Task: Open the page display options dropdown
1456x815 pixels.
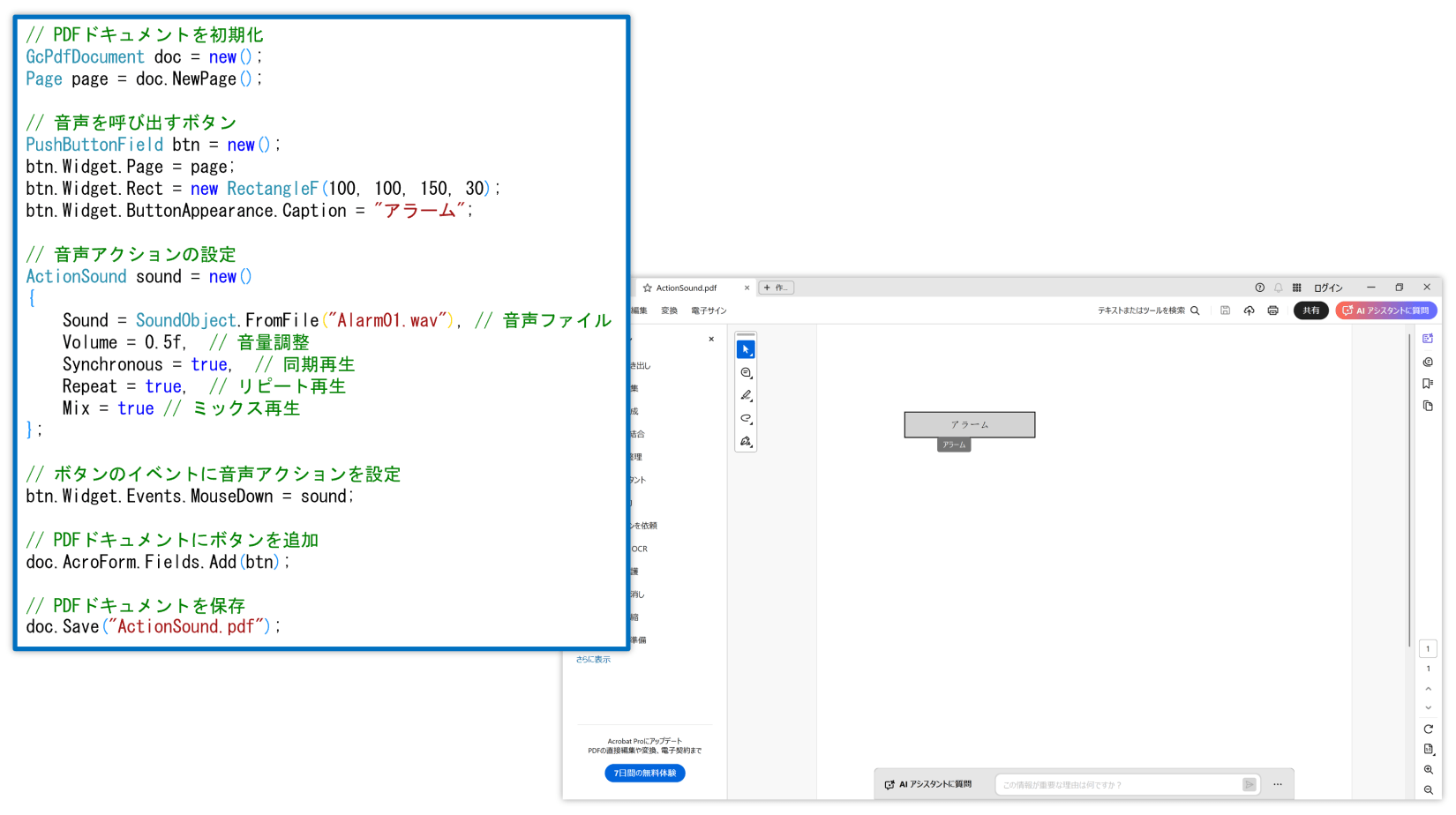Action: coord(1429,749)
